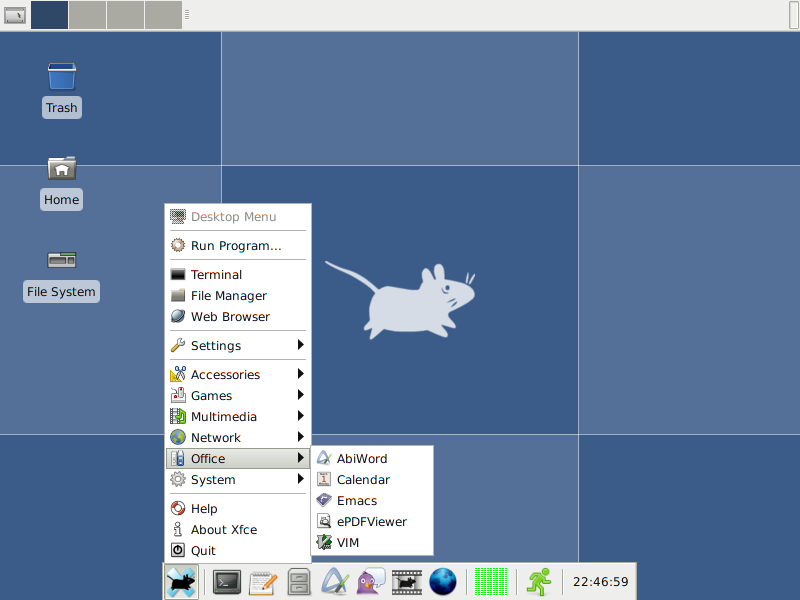Image resolution: width=800 pixels, height=600 pixels.
Task: Open the Xfce mouse menu launcher
Action: click(182, 582)
